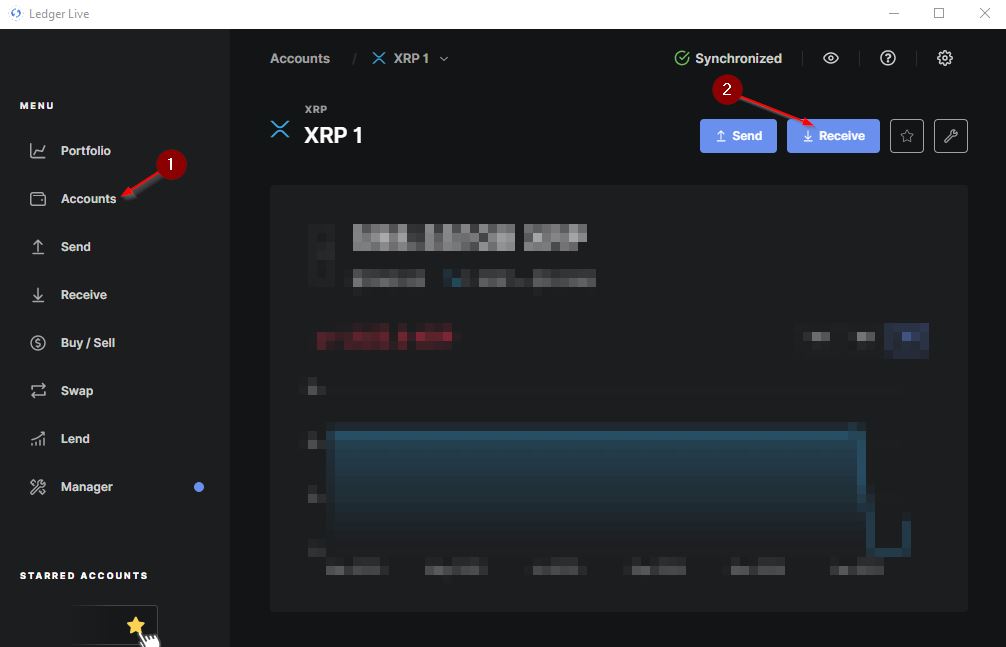Open Settings via gear icon
Viewport: 1006px width, 647px height.
(945, 58)
